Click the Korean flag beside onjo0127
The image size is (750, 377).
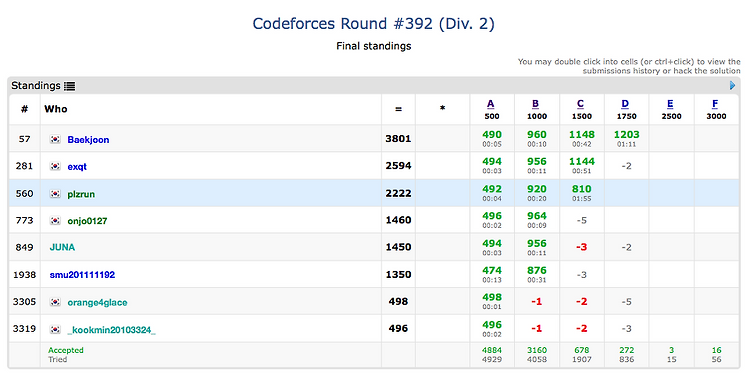click(x=55, y=221)
